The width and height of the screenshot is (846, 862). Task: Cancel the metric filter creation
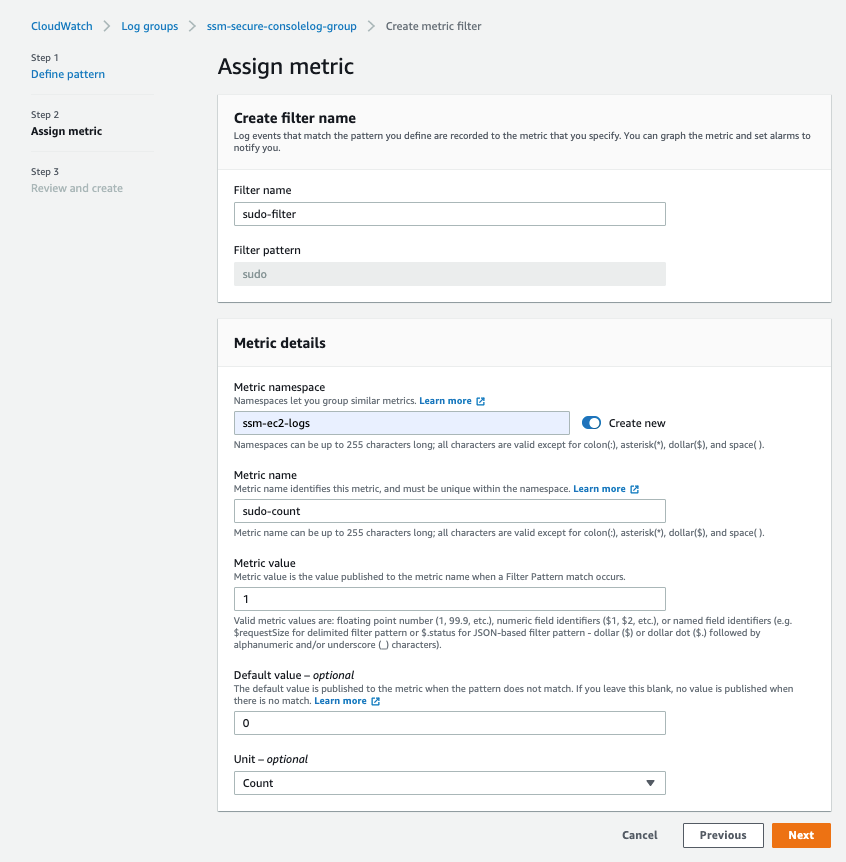[x=639, y=835]
